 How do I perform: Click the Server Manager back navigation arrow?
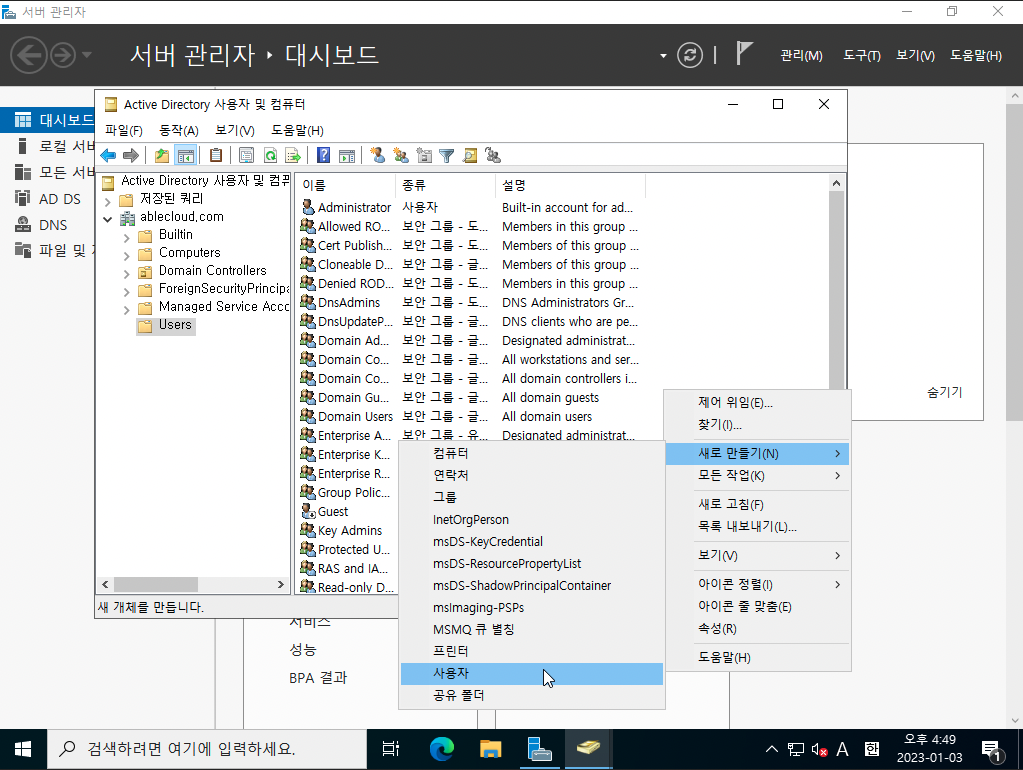pos(29,55)
